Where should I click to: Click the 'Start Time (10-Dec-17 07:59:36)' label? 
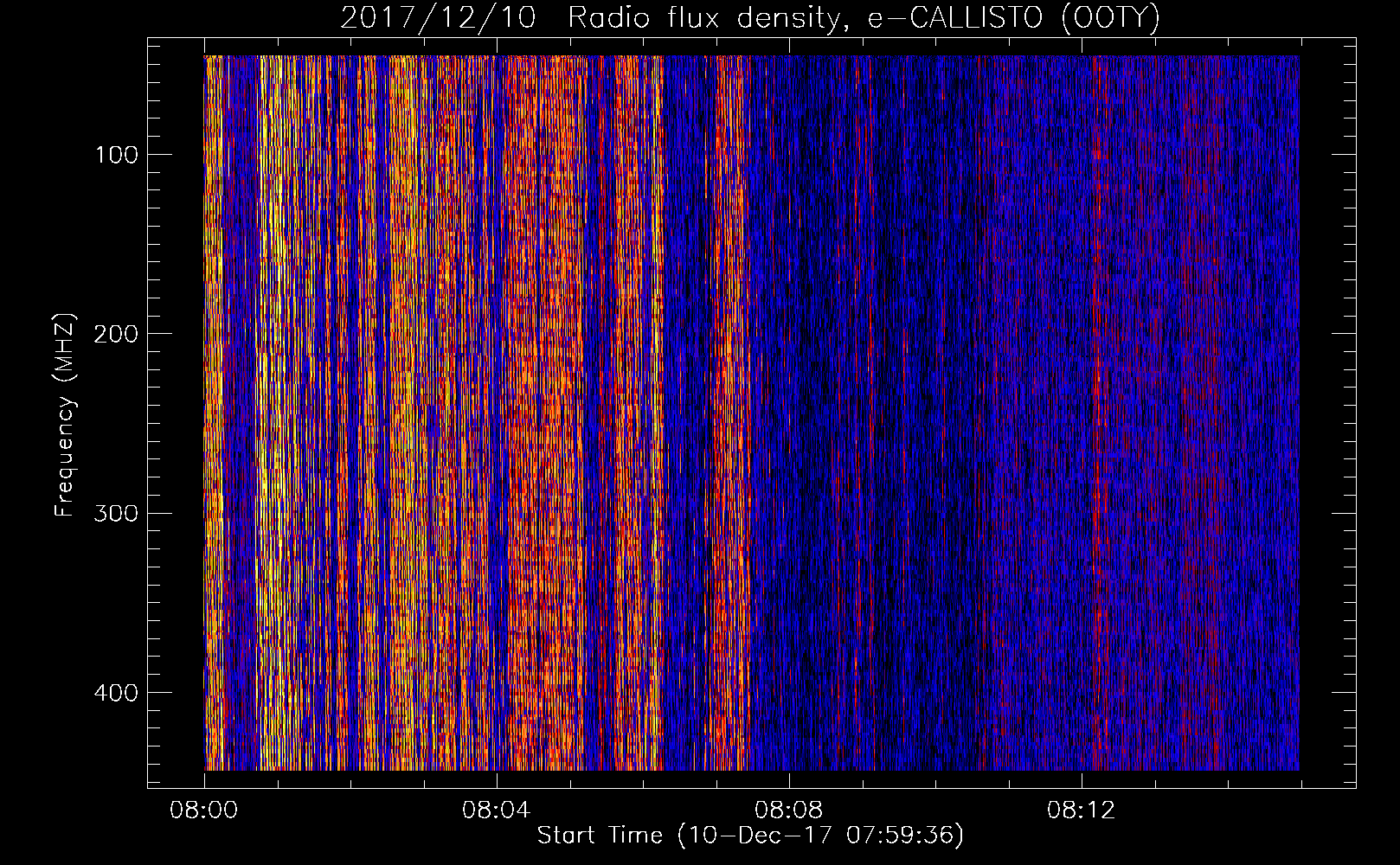point(750,836)
